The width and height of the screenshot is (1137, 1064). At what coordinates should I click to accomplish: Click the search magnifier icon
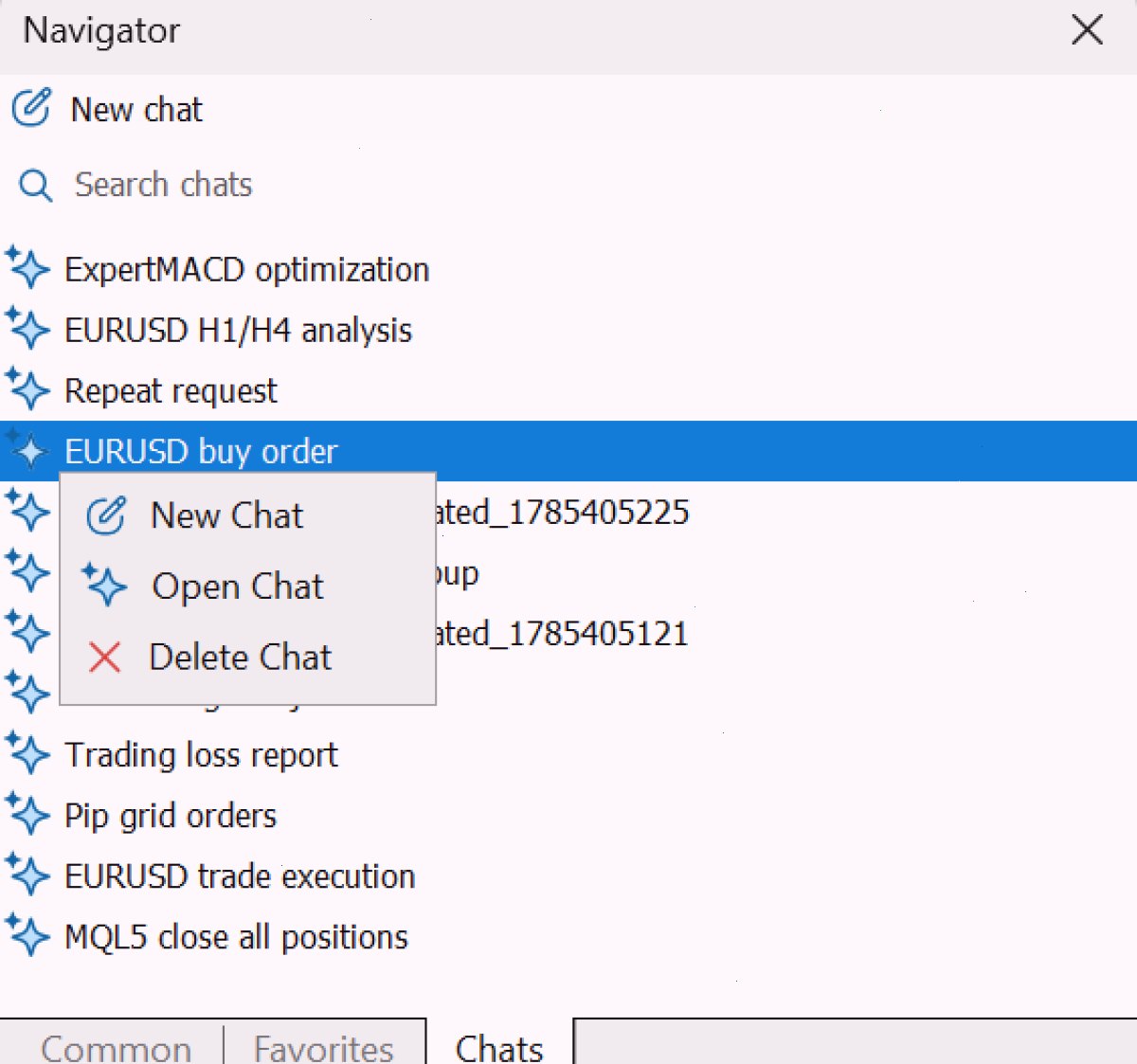pyautogui.click(x=35, y=185)
